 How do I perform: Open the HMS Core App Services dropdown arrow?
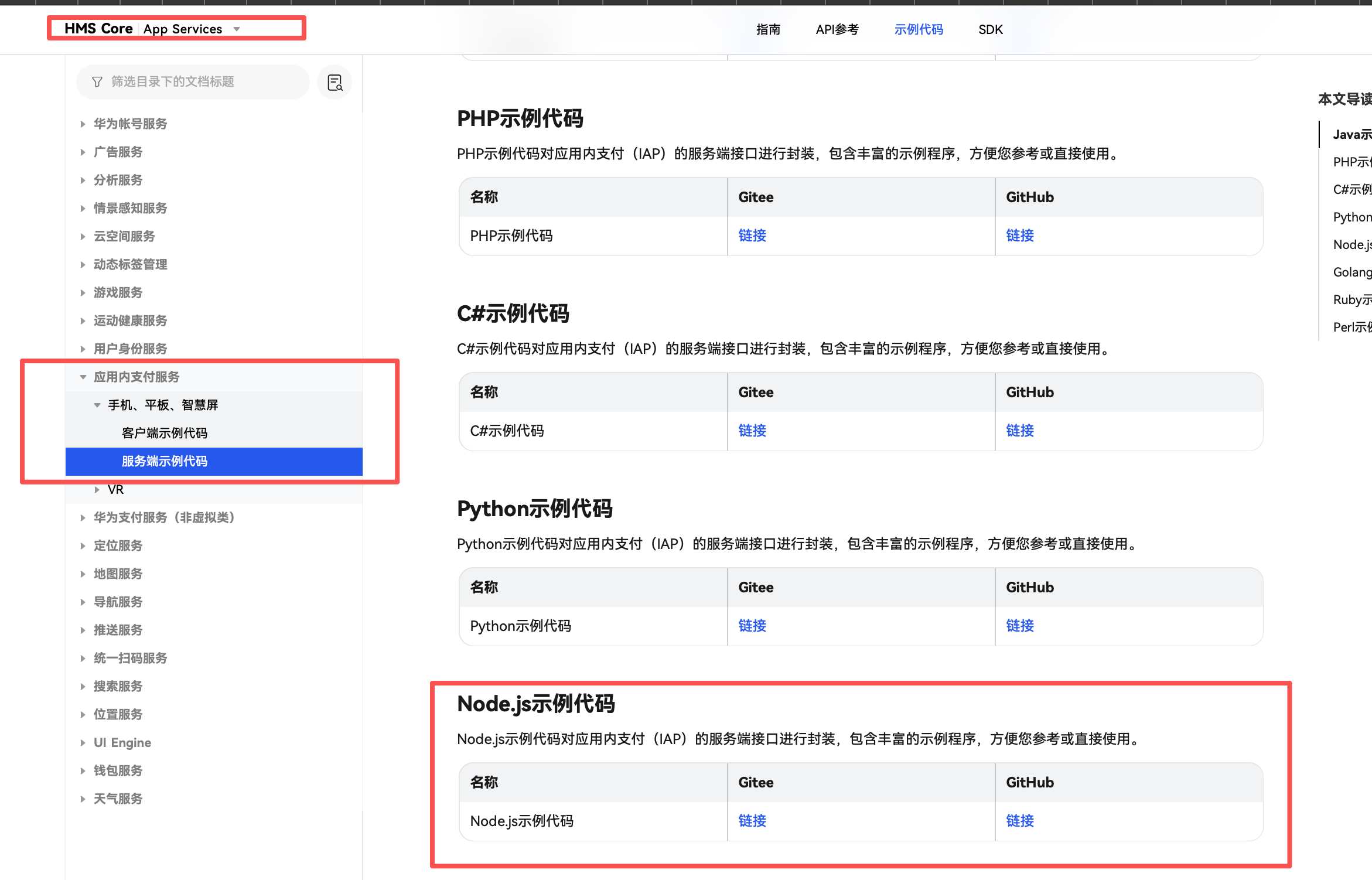[x=237, y=29]
